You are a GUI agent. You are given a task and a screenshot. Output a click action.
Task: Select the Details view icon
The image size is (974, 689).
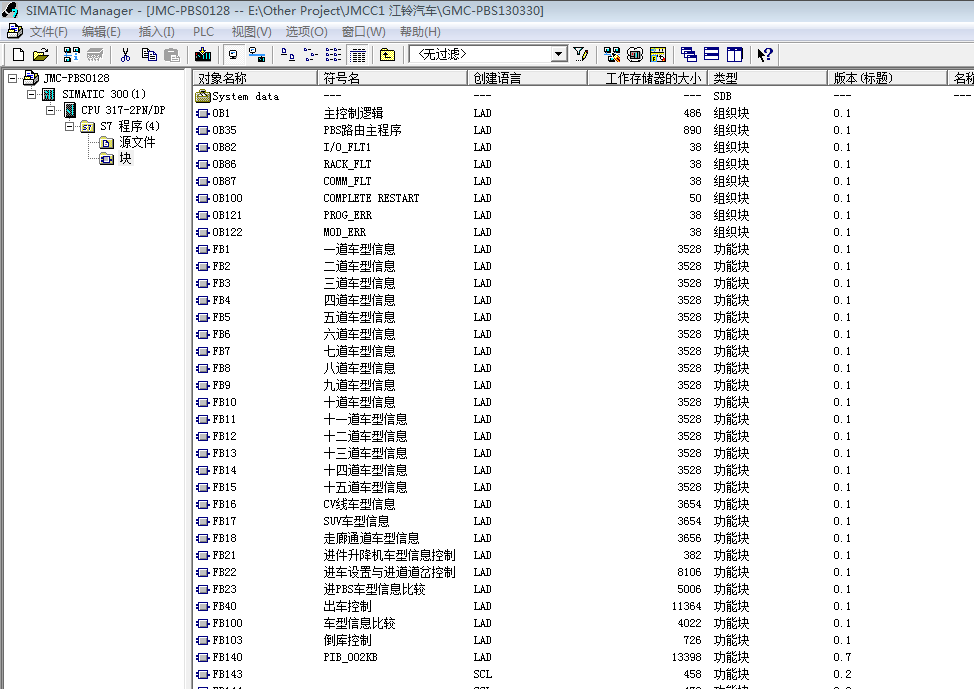[357, 55]
